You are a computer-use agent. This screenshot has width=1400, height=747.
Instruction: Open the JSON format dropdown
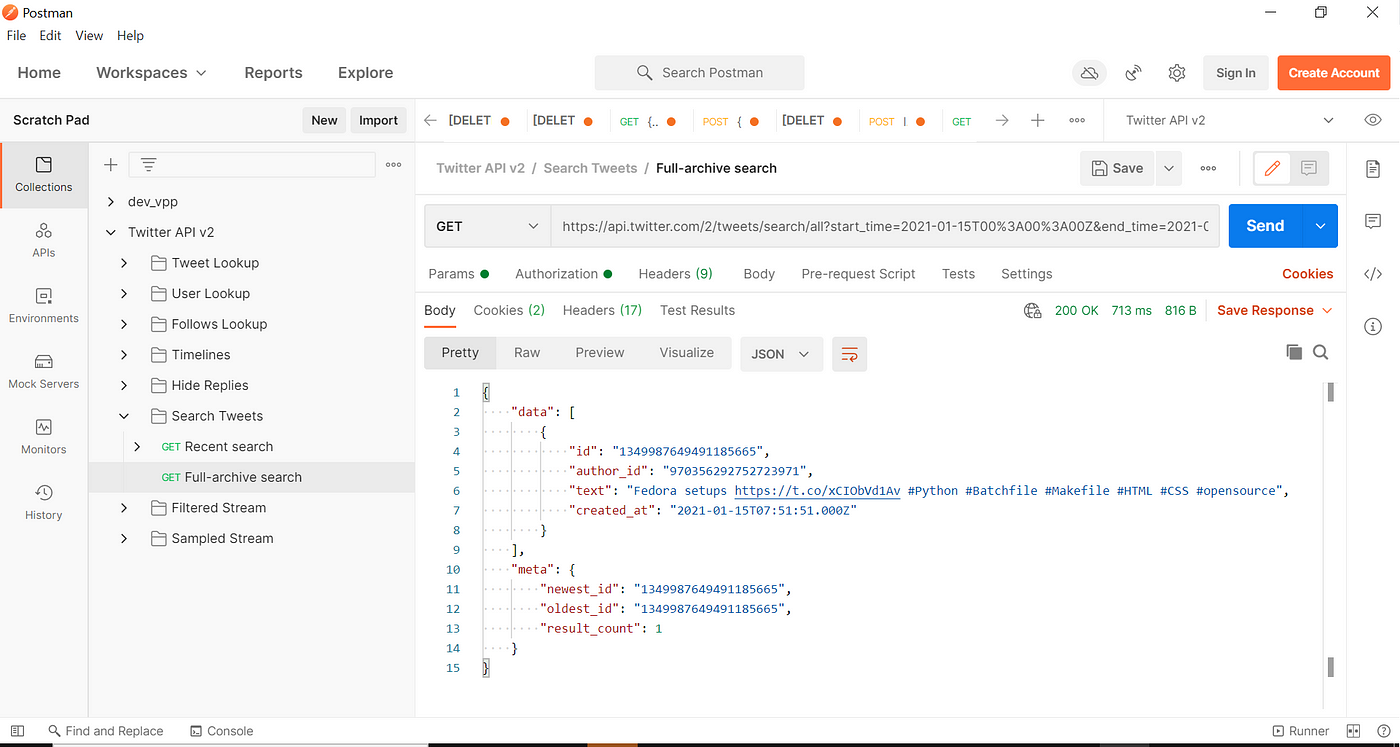(x=781, y=354)
